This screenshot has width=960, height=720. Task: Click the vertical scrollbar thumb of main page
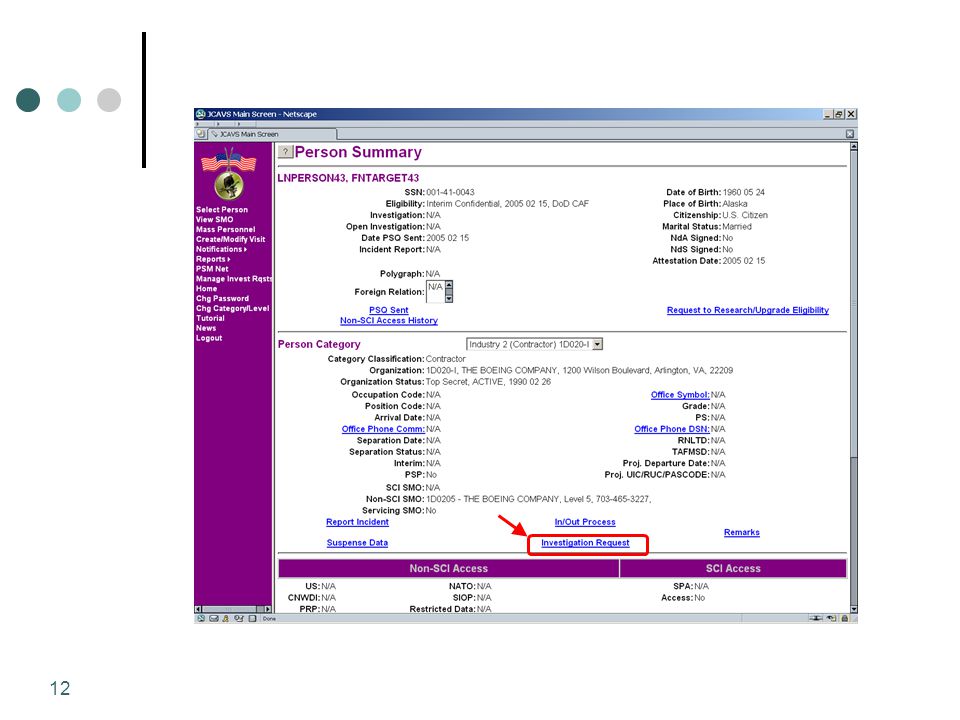point(853,303)
